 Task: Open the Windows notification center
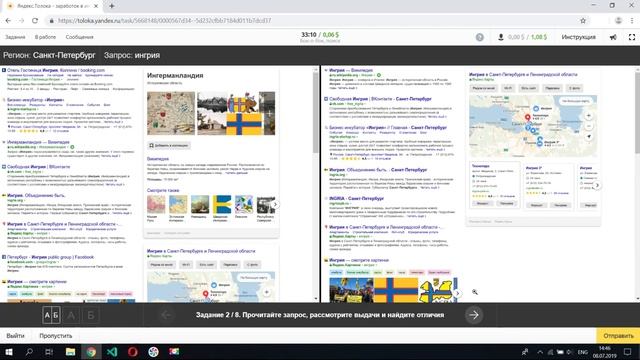click(627, 352)
